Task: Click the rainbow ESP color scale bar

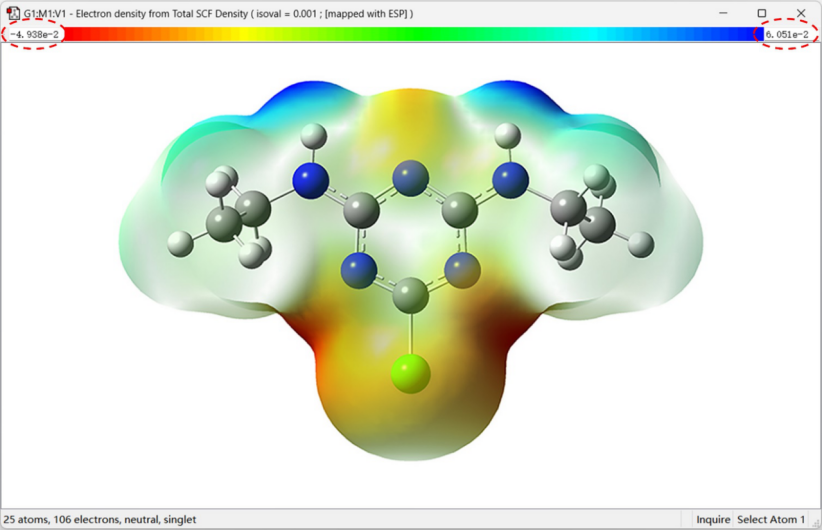Action: click(x=413, y=34)
